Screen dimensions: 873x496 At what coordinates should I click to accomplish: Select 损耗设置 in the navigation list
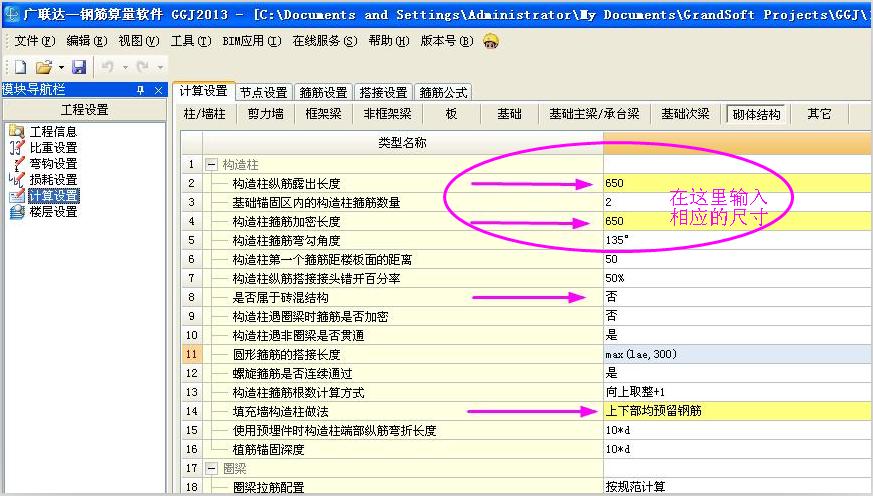point(53,179)
